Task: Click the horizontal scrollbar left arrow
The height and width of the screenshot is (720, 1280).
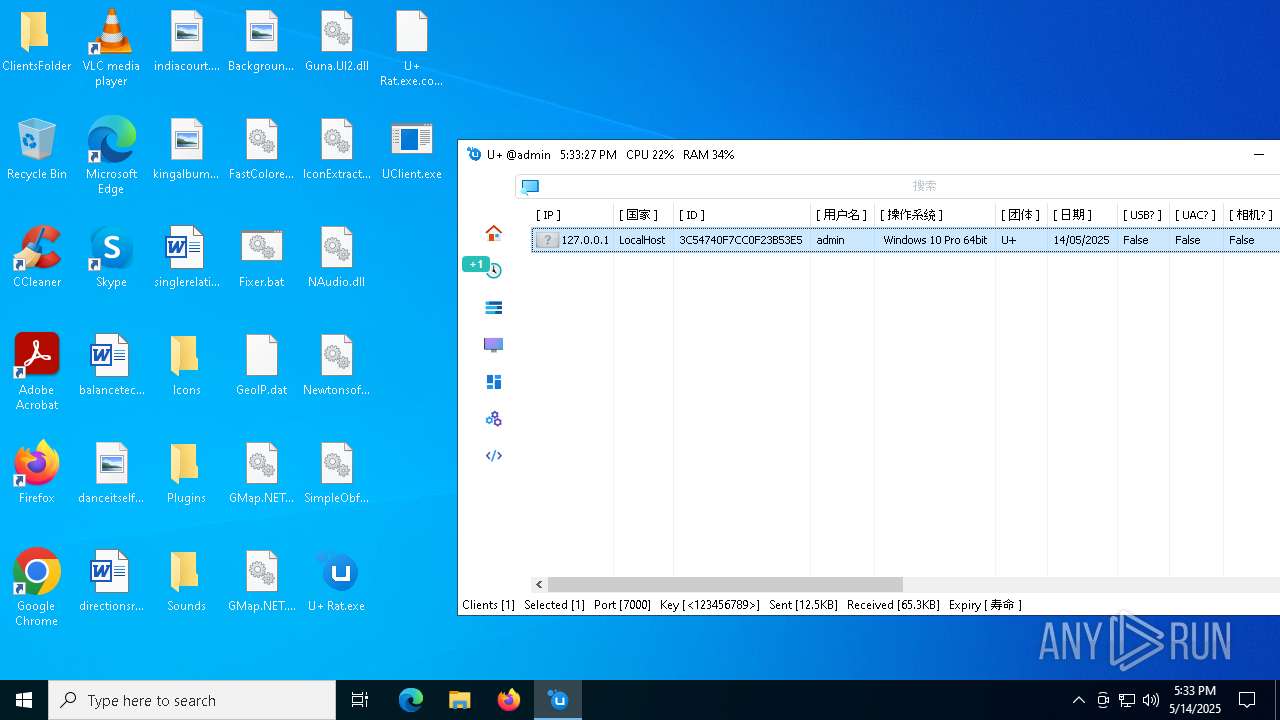Action: pyautogui.click(x=539, y=584)
